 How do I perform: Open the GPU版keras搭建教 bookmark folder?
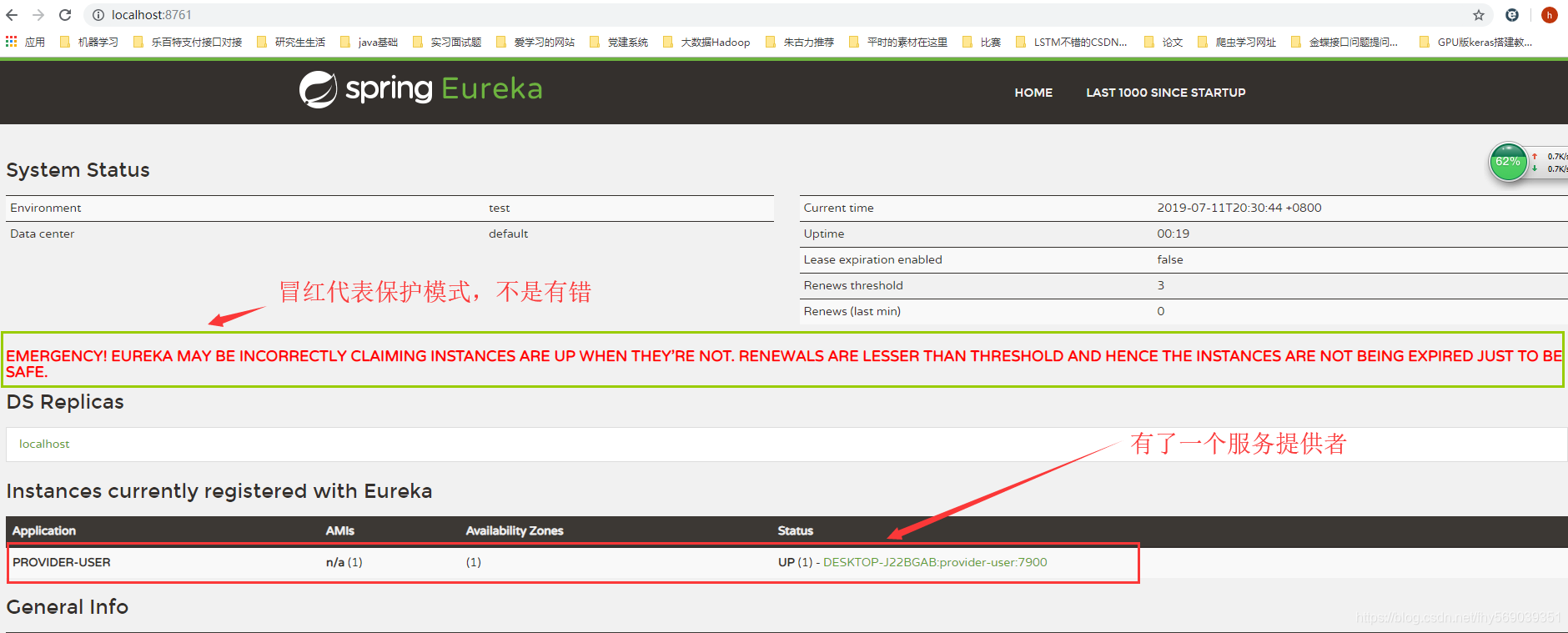point(1476,42)
